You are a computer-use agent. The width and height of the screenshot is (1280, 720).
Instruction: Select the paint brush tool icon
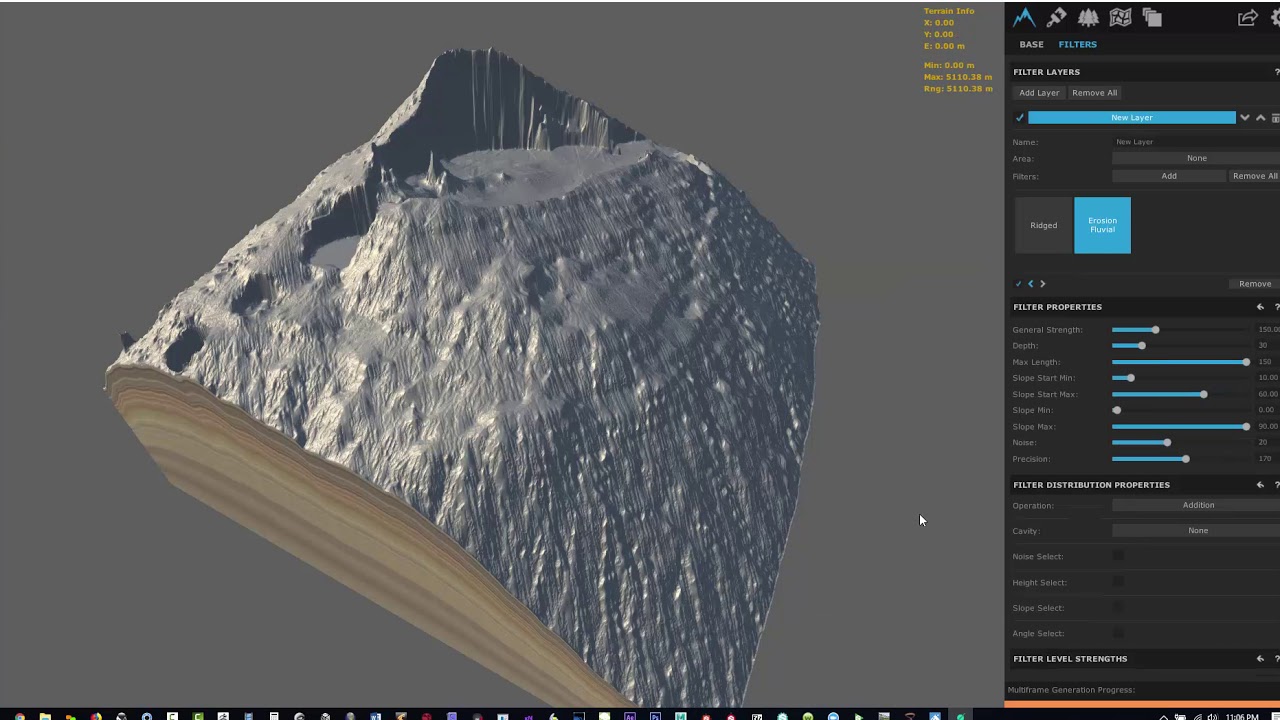tap(1056, 17)
